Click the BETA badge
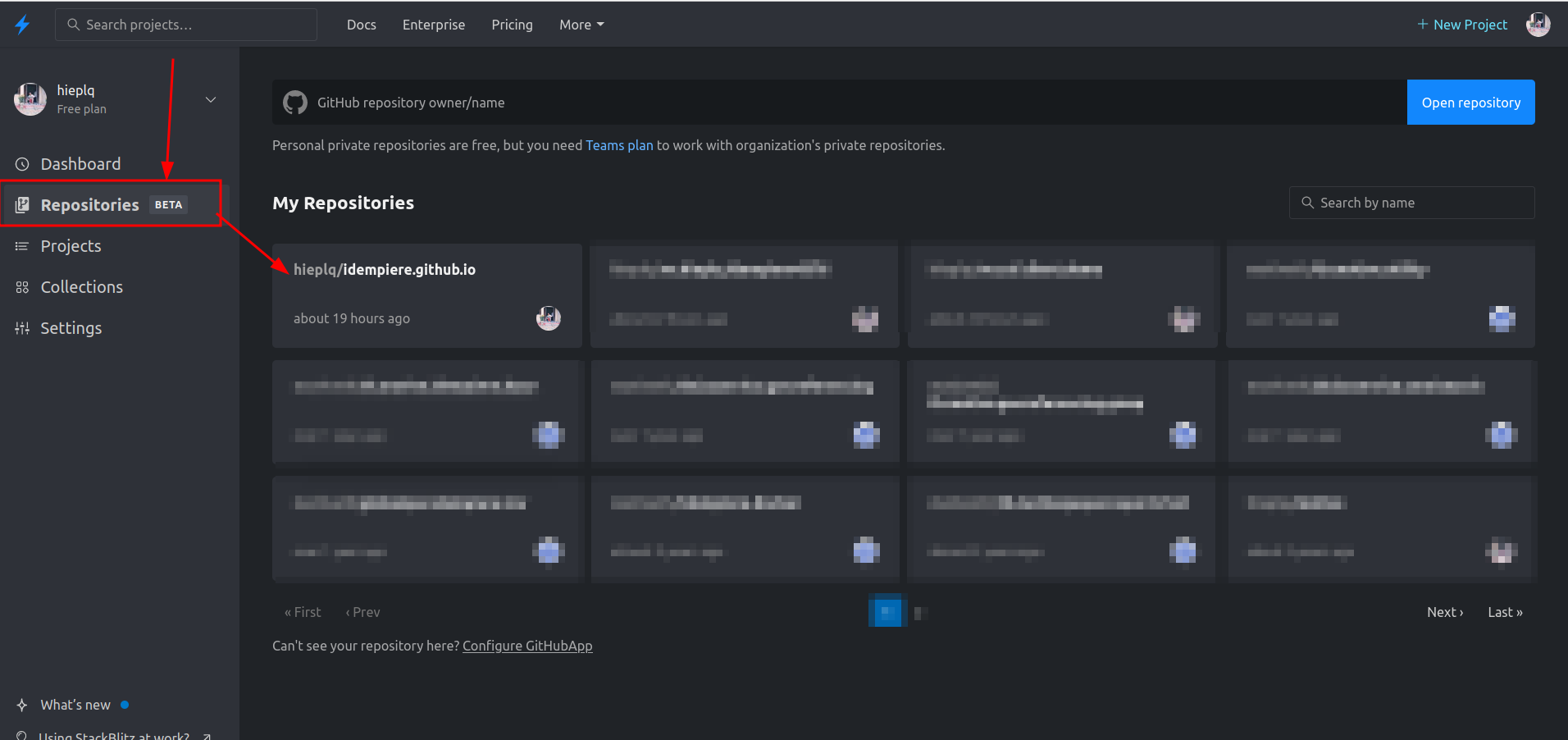Viewport: 1568px width, 740px height. (169, 205)
